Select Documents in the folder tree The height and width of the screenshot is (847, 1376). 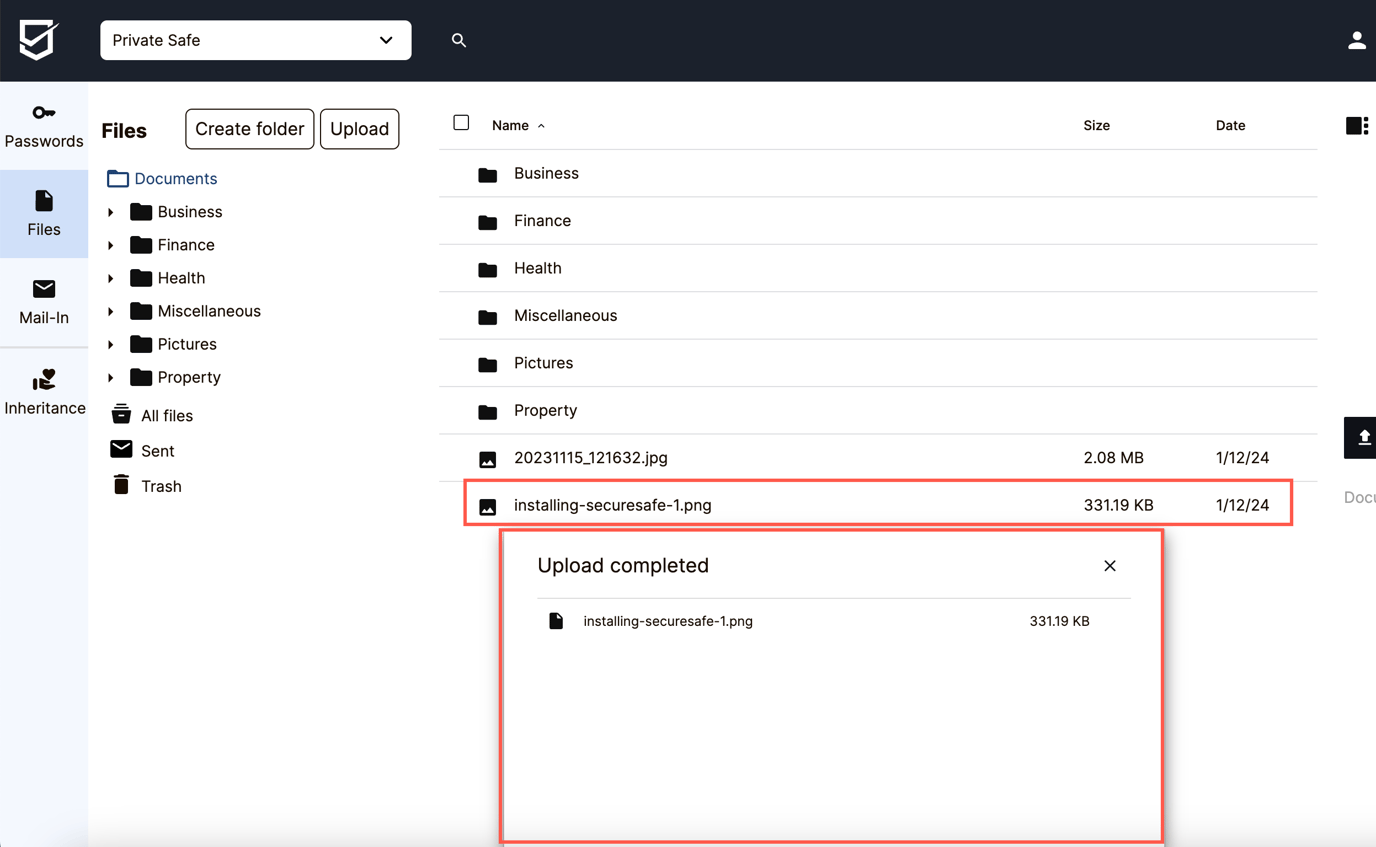174,178
